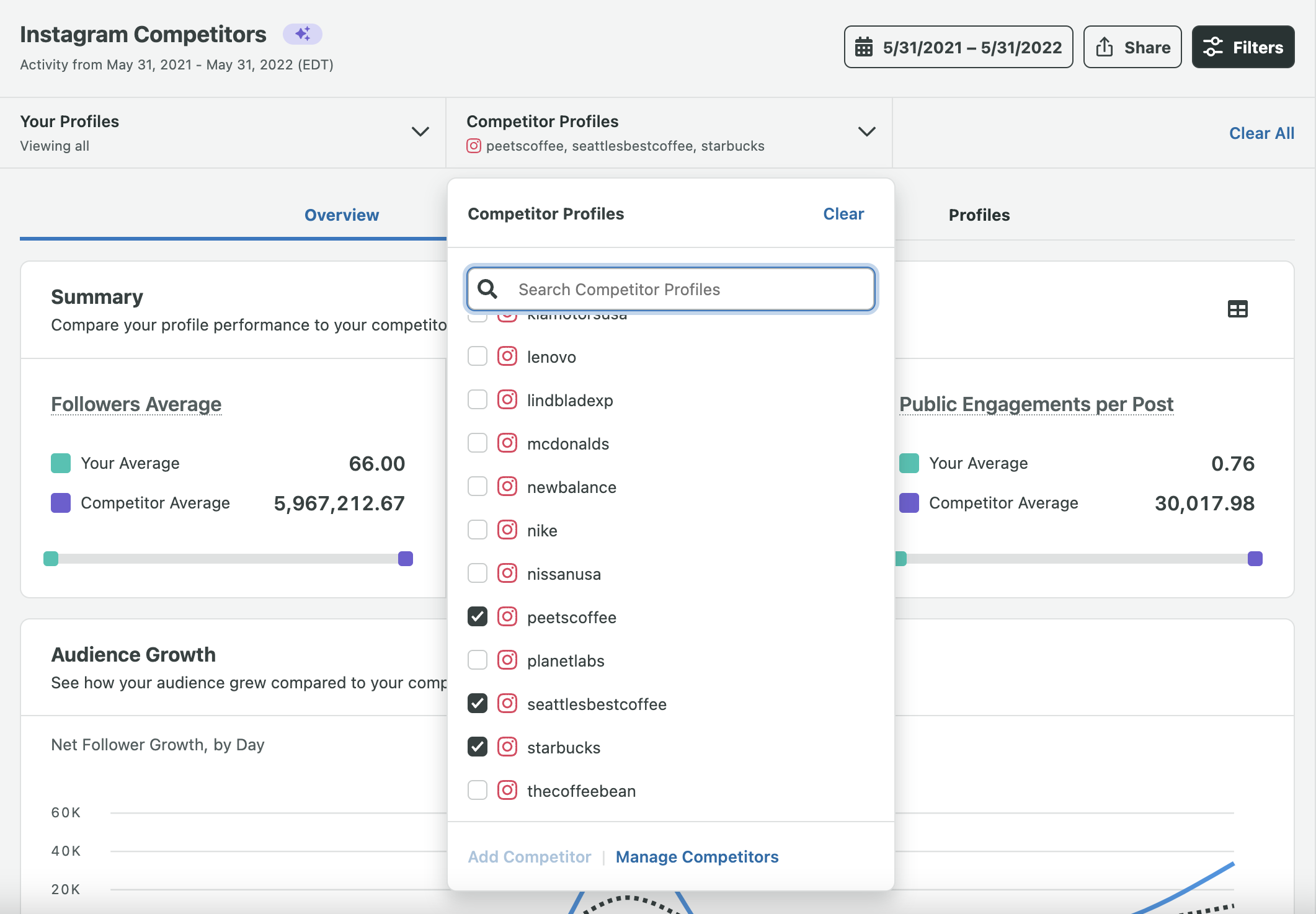Click the Audience Growth section title
1316x914 pixels.
133,655
